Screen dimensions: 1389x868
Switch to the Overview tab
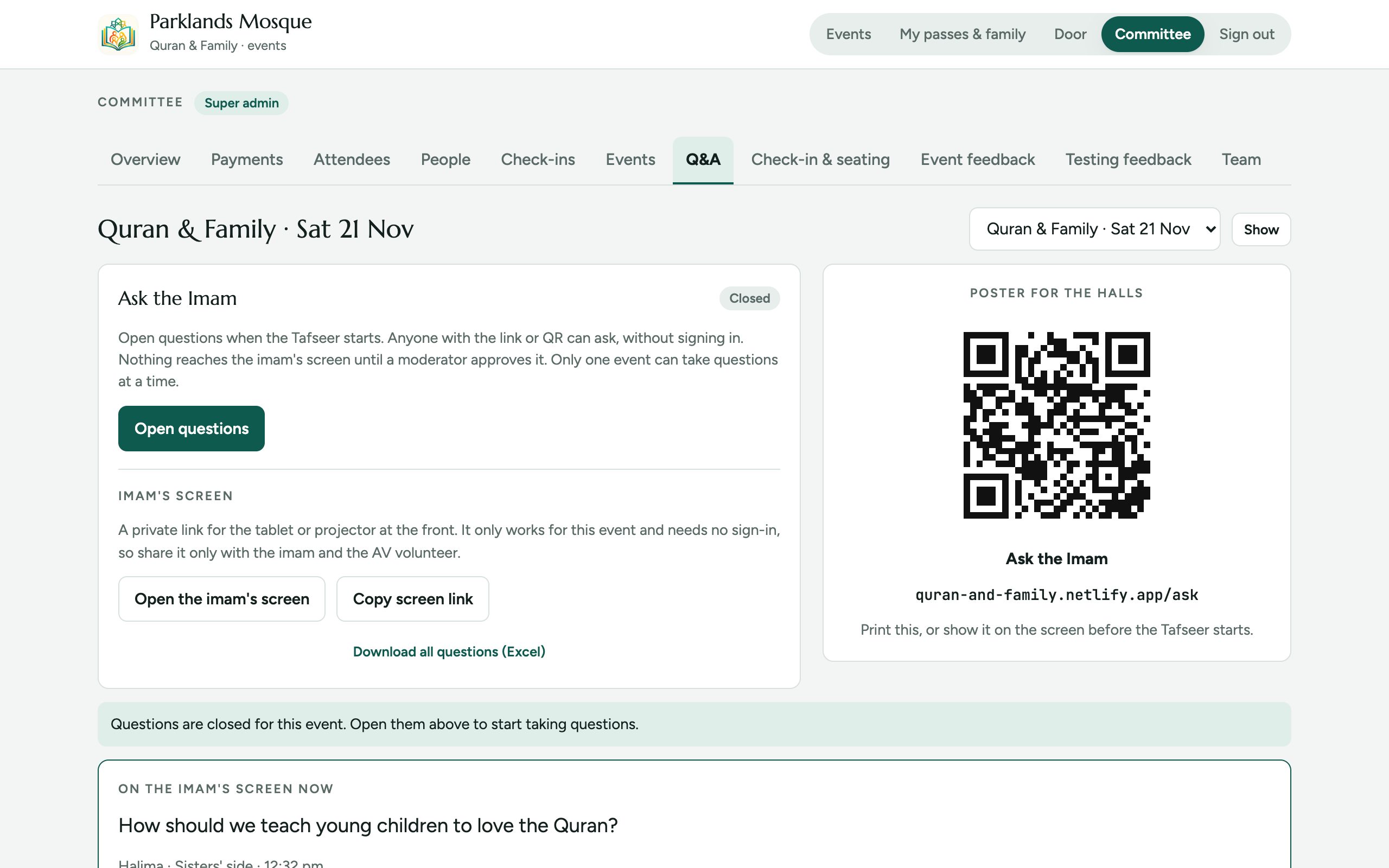(145, 159)
